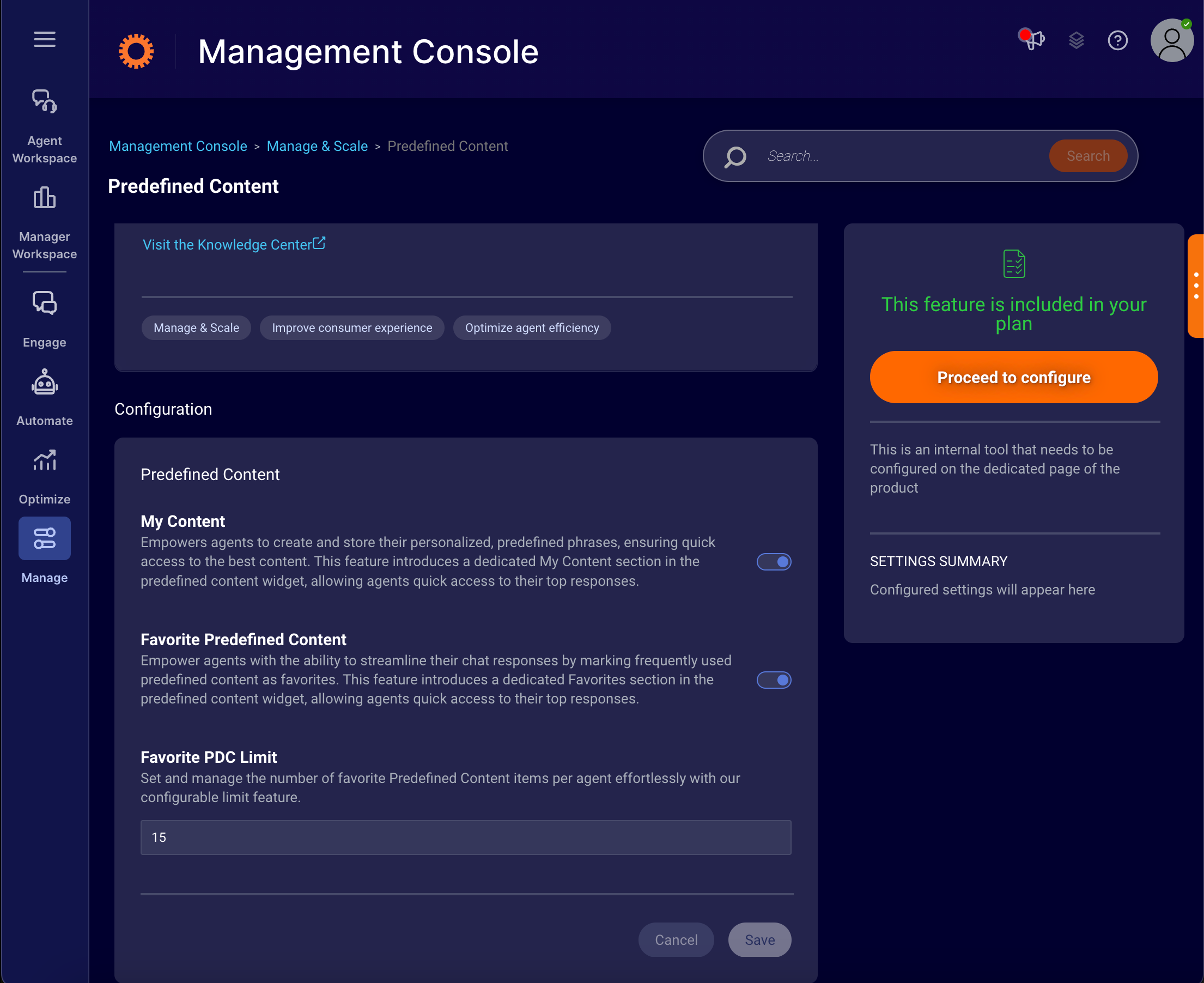Image resolution: width=1204 pixels, height=983 pixels.
Task: Click the Manage & Scale filter tag
Action: 195,328
